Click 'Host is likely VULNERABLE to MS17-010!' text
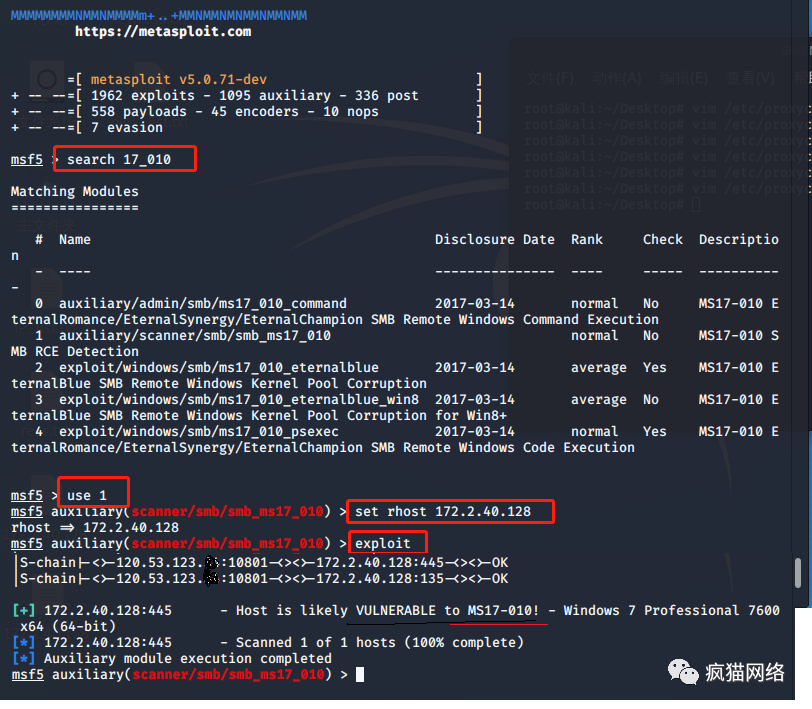This screenshot has width=812, height=709. pyautogui.click(x=387, y=611)
